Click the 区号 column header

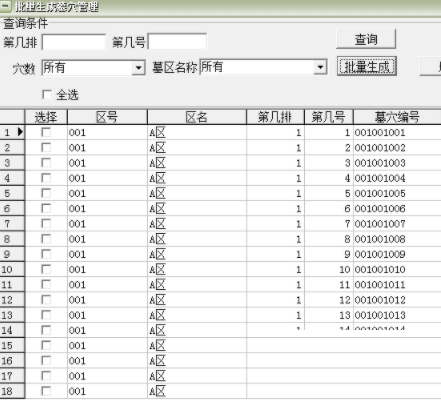[107, 117]
